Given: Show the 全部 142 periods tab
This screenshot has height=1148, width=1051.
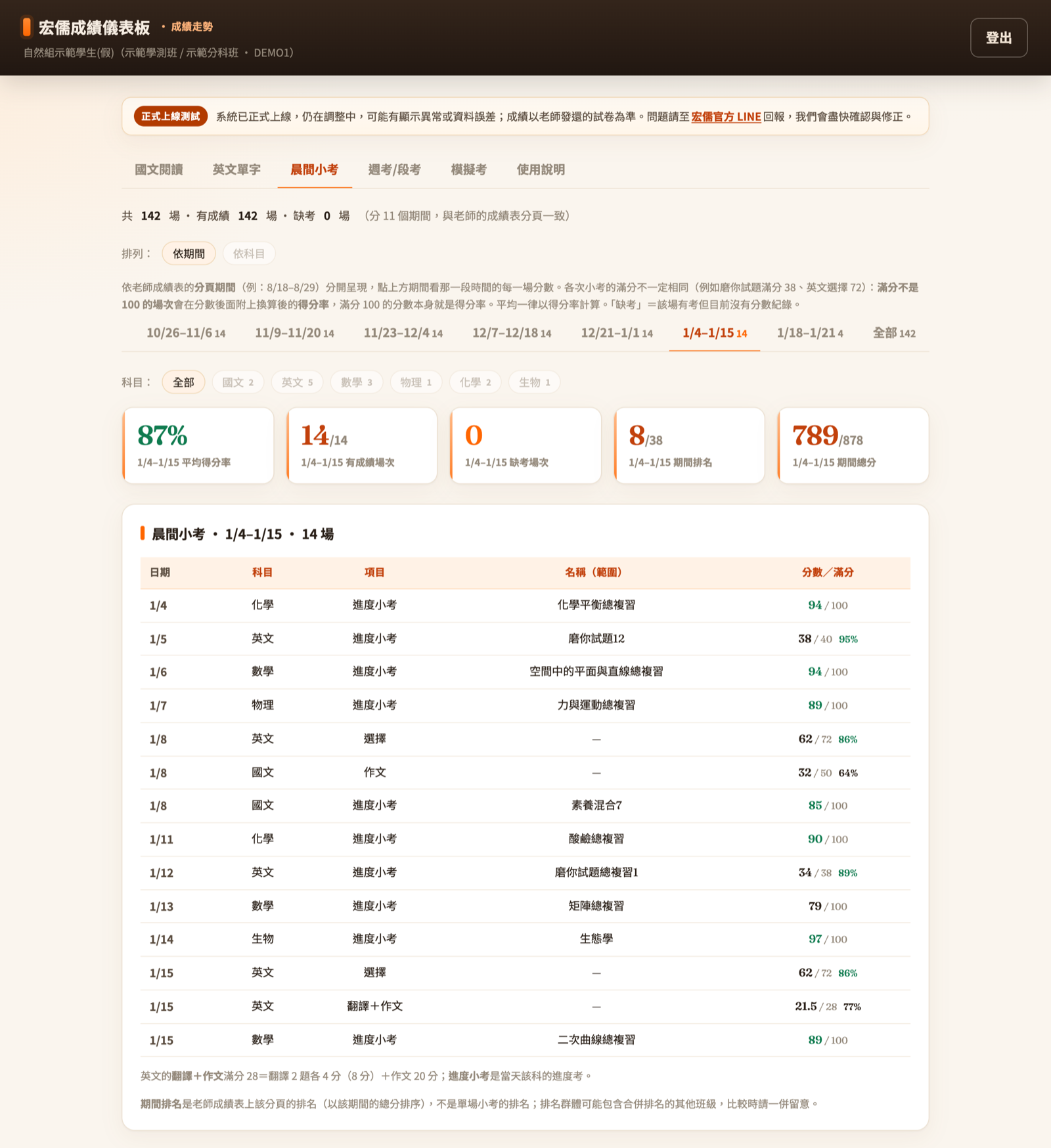Looking at the screenshot, I should (894, 333).
